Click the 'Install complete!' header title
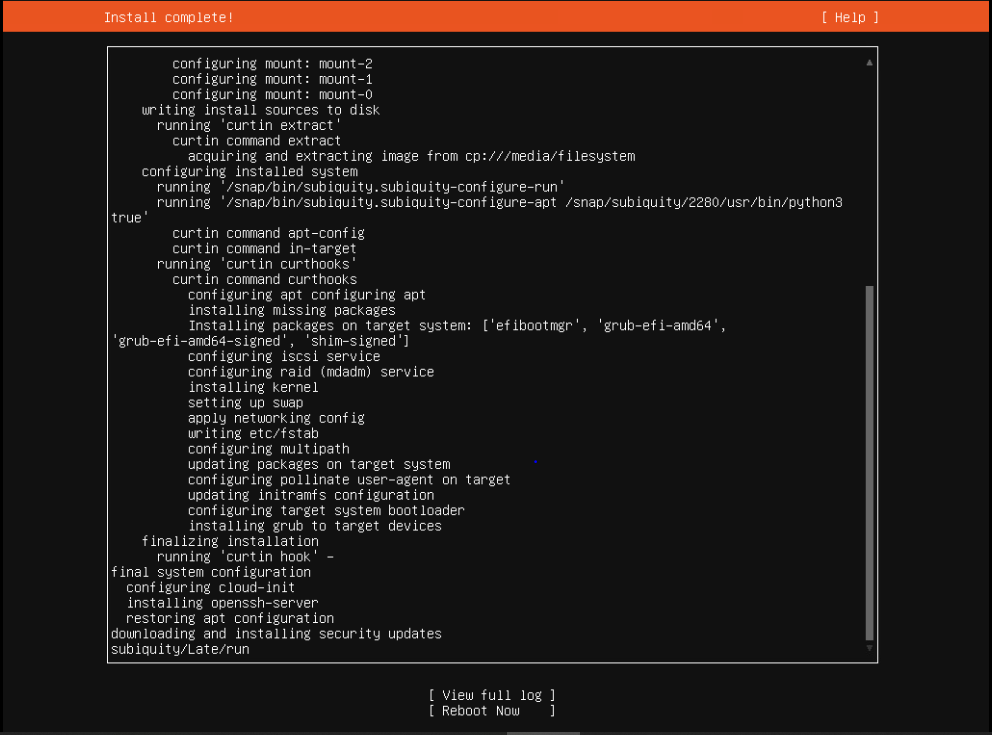Viewport: 992px width, 735px height. click(x=168, y=17)
